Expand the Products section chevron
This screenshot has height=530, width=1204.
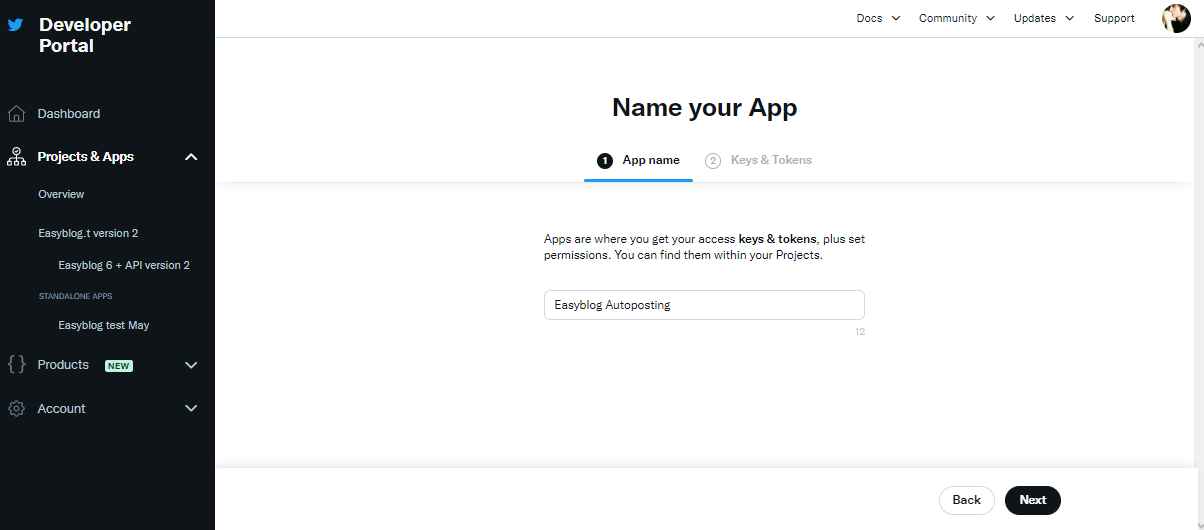(x=192, y=365)
